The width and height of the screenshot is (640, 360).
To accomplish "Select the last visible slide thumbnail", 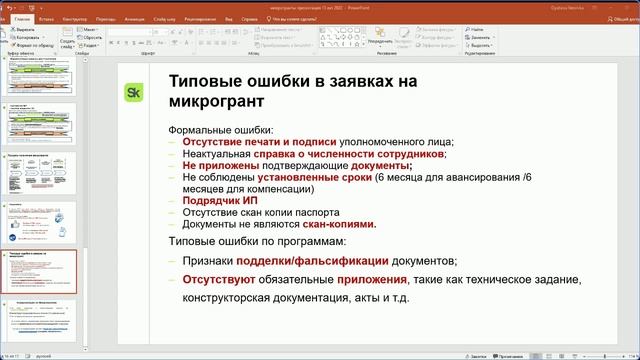I will pos(42,321).
